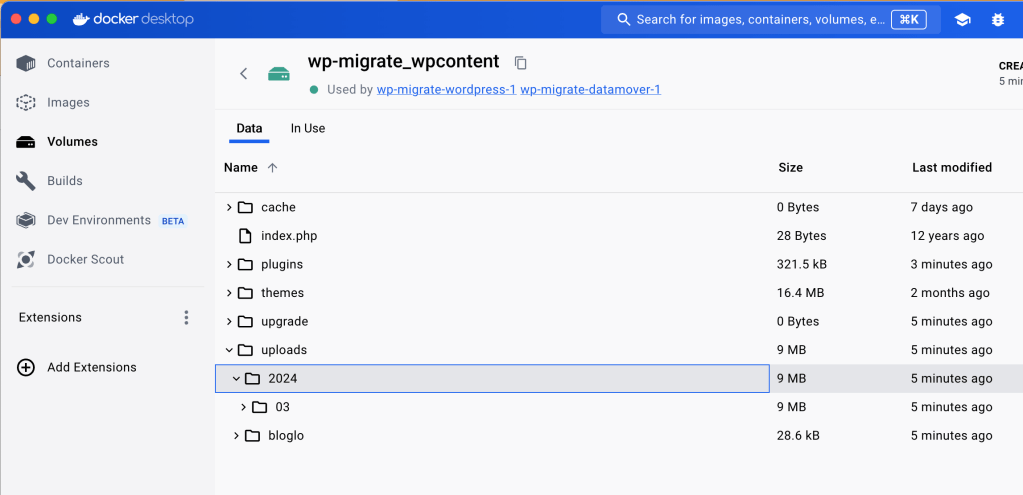The width and height of the screenshot is (1023, 495).
Task: Open the wp-migrate-datamover-1 container link
Action: [x=590, y=89]
